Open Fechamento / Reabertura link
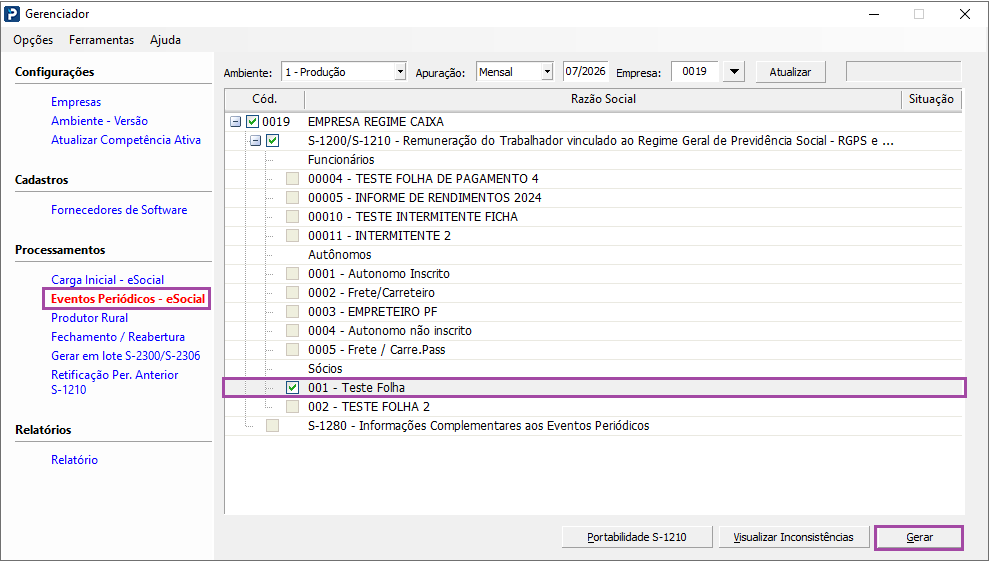 [118, 336]
